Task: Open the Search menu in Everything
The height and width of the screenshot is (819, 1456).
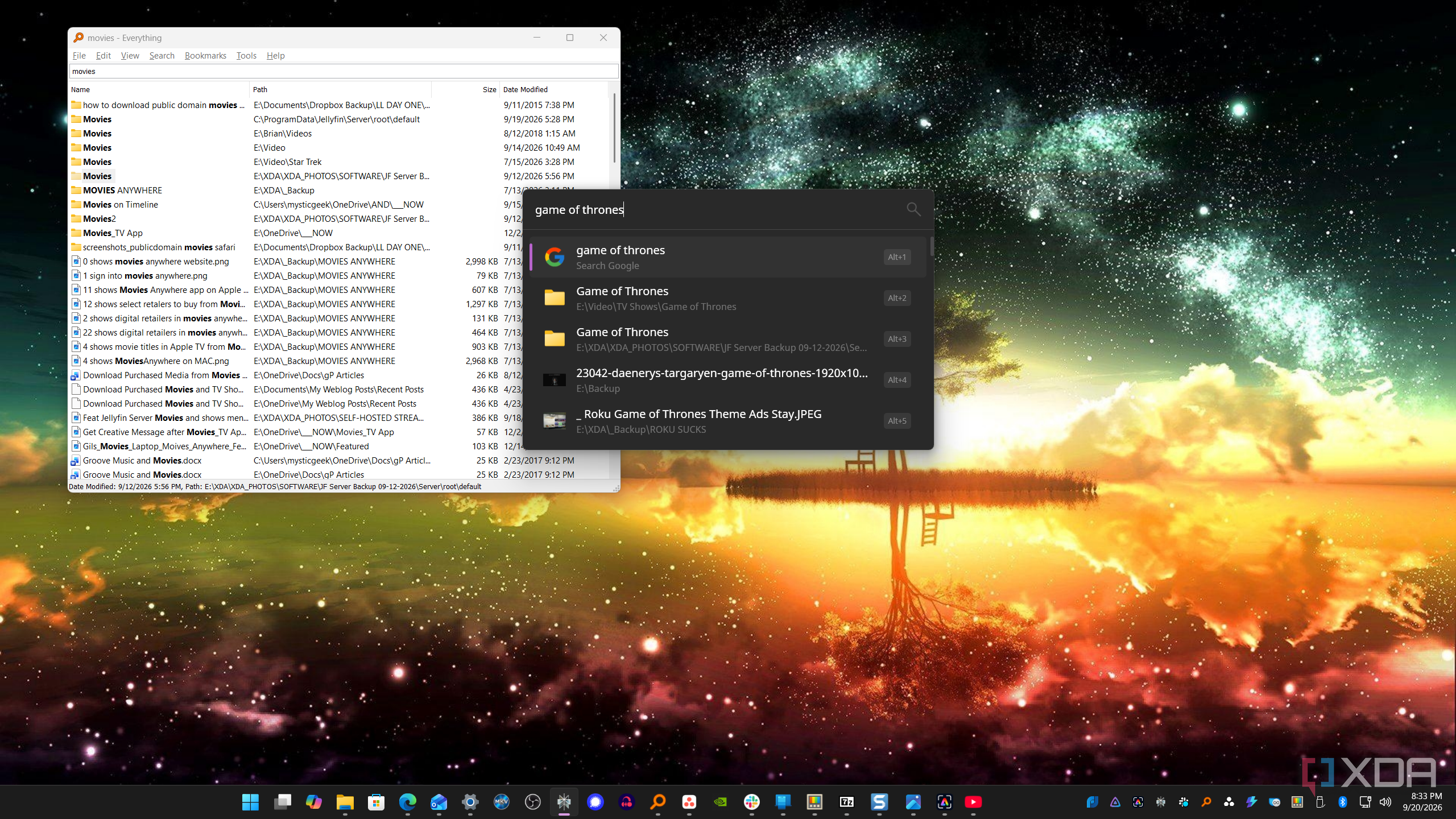Action: pyautogui.click(x=162, y=55)
